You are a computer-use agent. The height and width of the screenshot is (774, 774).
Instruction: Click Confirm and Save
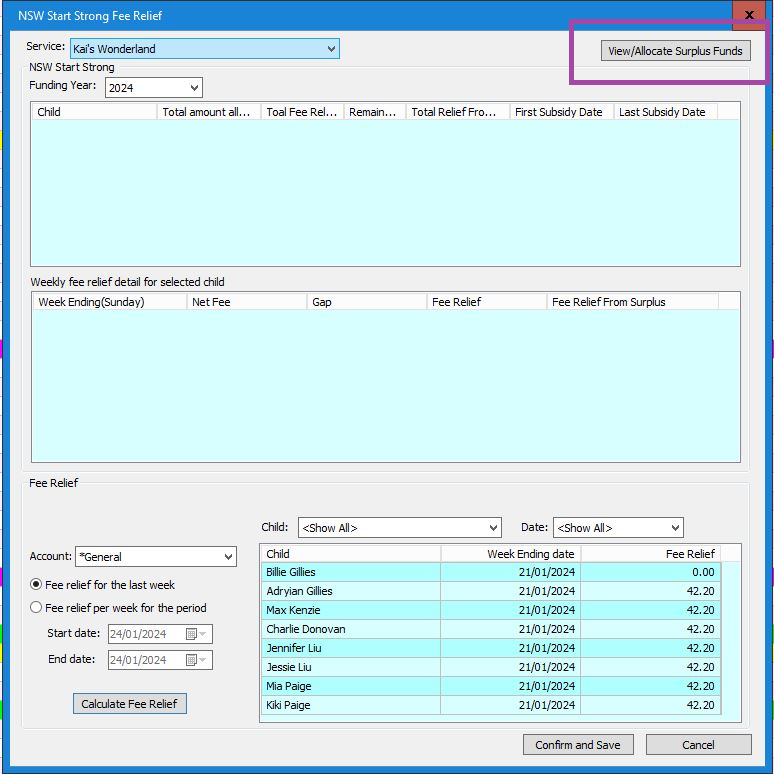(x=577, y=745)
